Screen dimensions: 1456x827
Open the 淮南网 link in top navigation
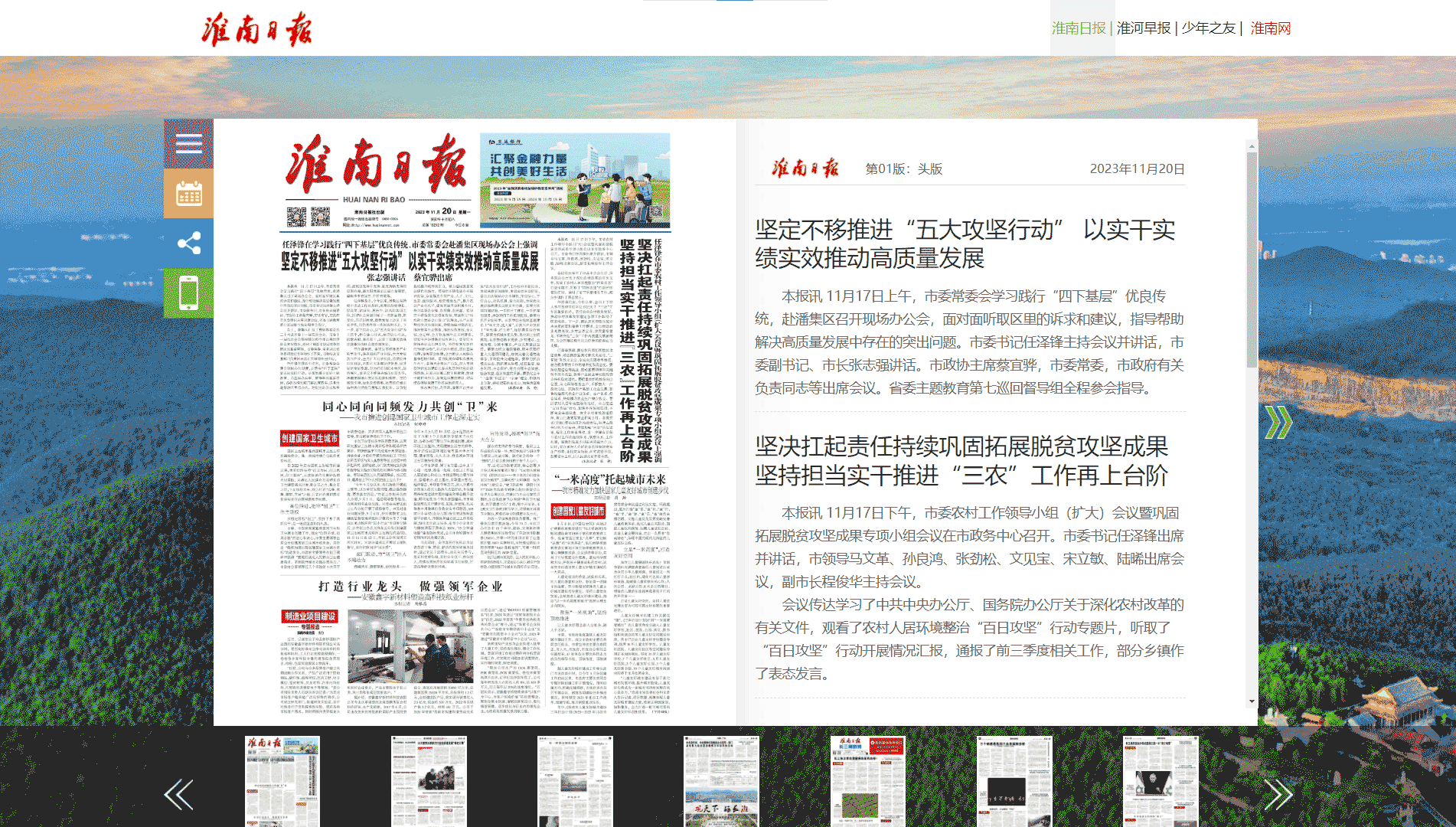[x=1271, y=28]
